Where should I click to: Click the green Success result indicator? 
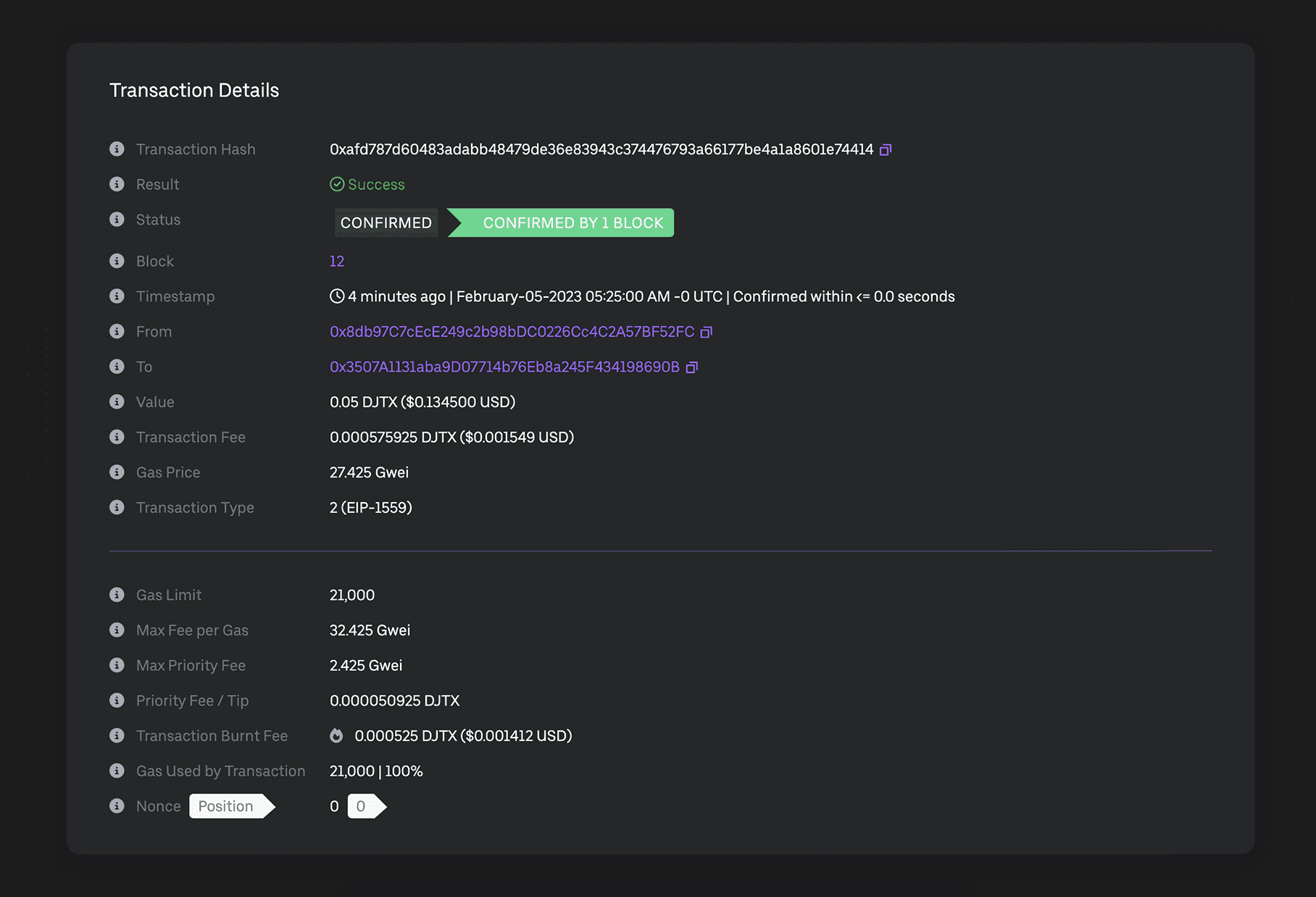367,185
